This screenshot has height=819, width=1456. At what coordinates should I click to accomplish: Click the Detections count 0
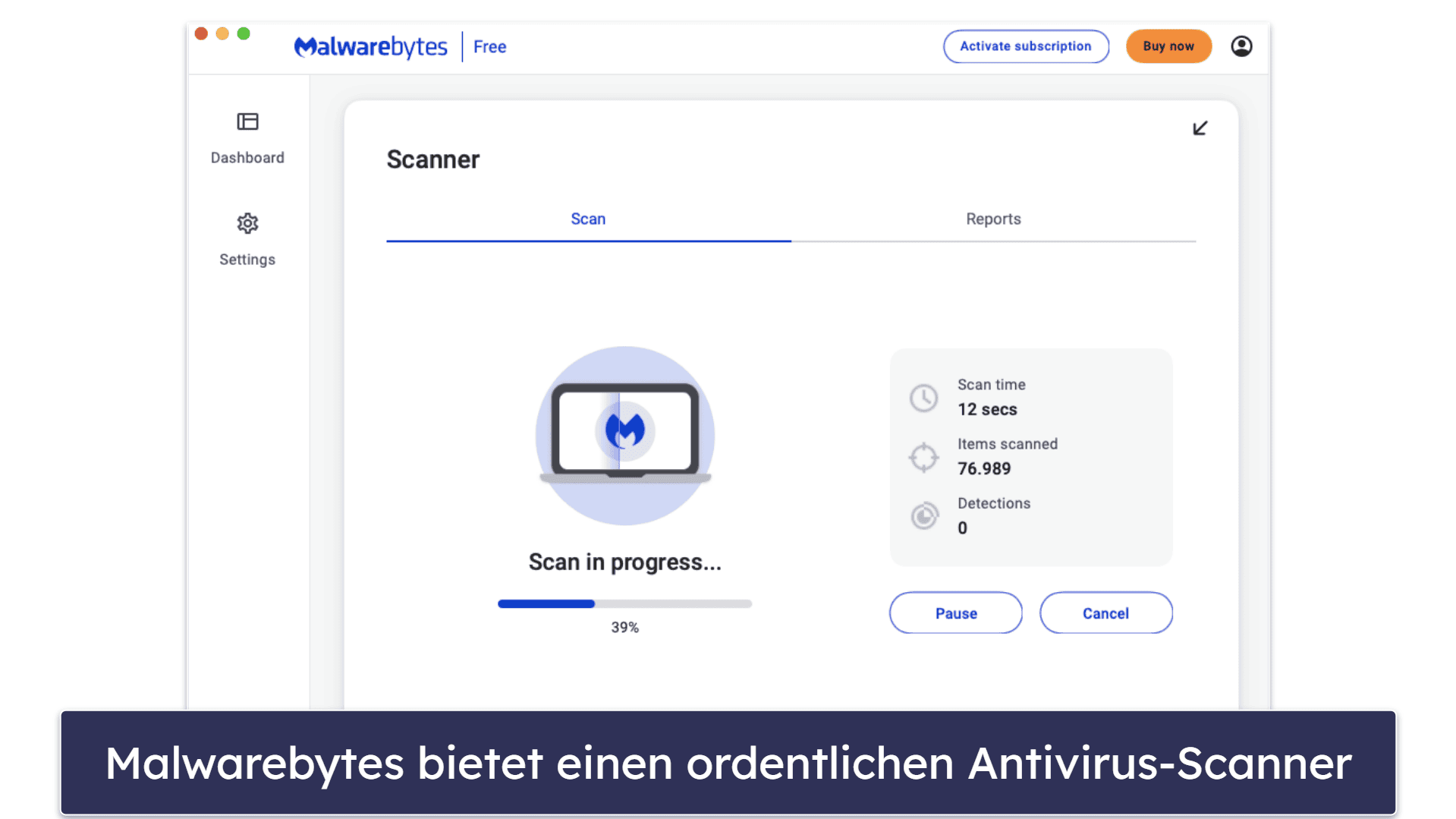(962, 528)
